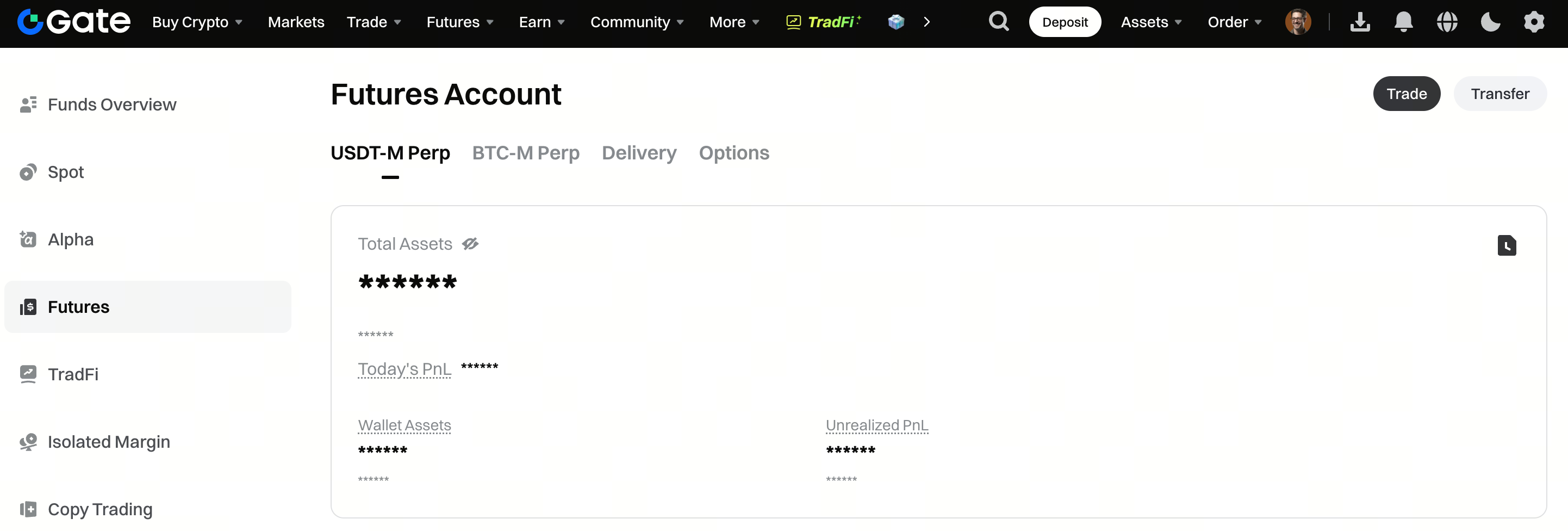Image resolution: width=1568 pixels, height=531 pixels.
Task: Expand the Order dropdown menu
Action: [1234, 22]
